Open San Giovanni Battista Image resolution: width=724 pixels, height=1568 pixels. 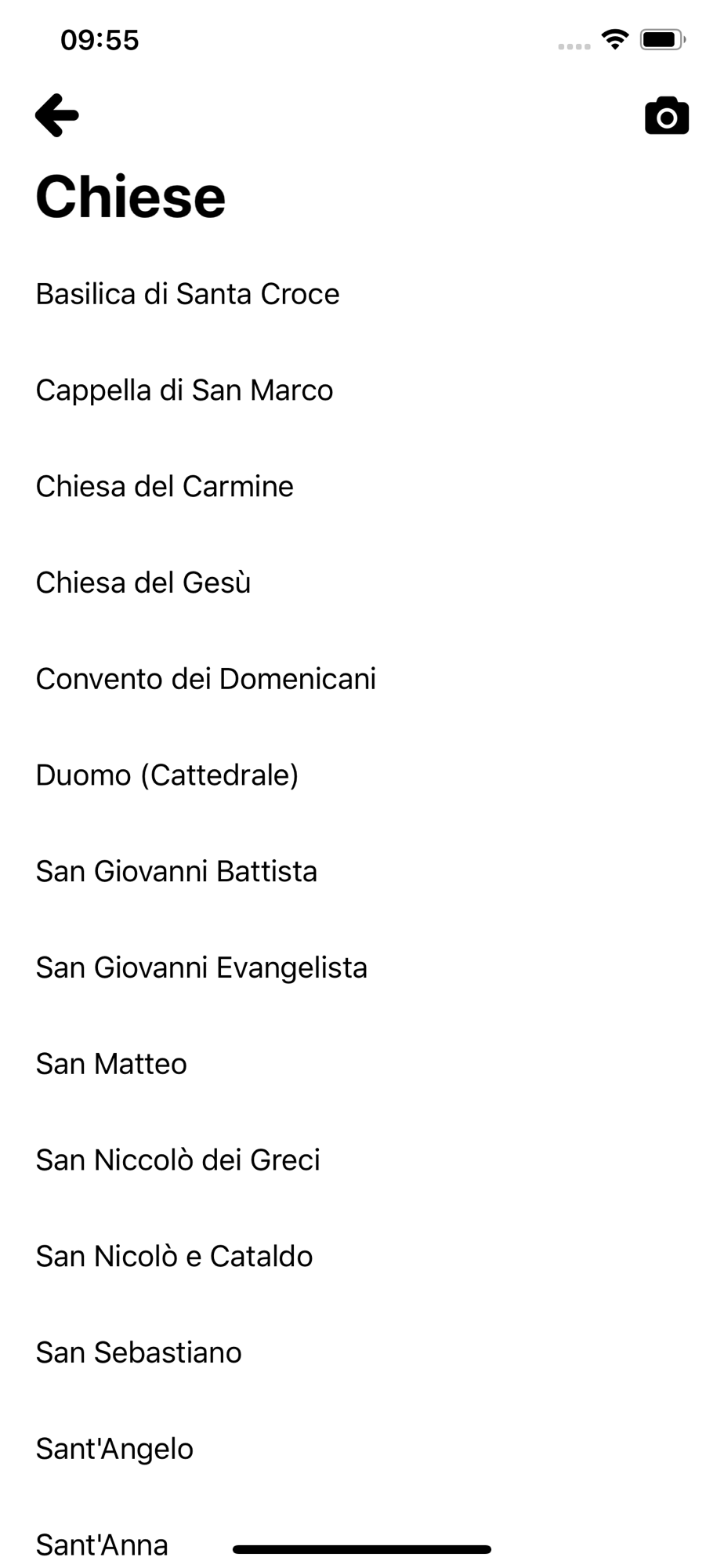[176, 872]
